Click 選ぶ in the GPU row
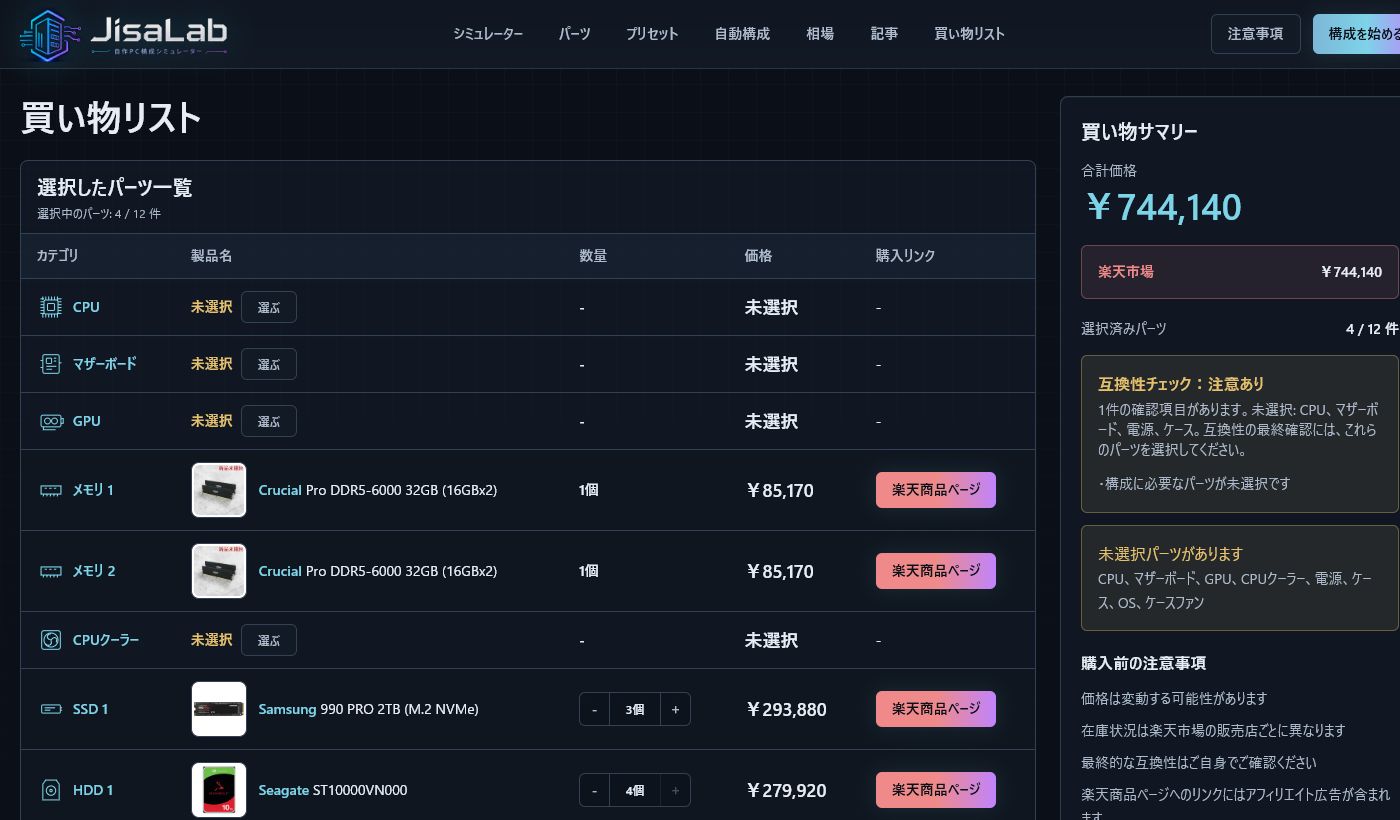The image size is (1400, 820). pyautogui.click(x=269, y=421)
